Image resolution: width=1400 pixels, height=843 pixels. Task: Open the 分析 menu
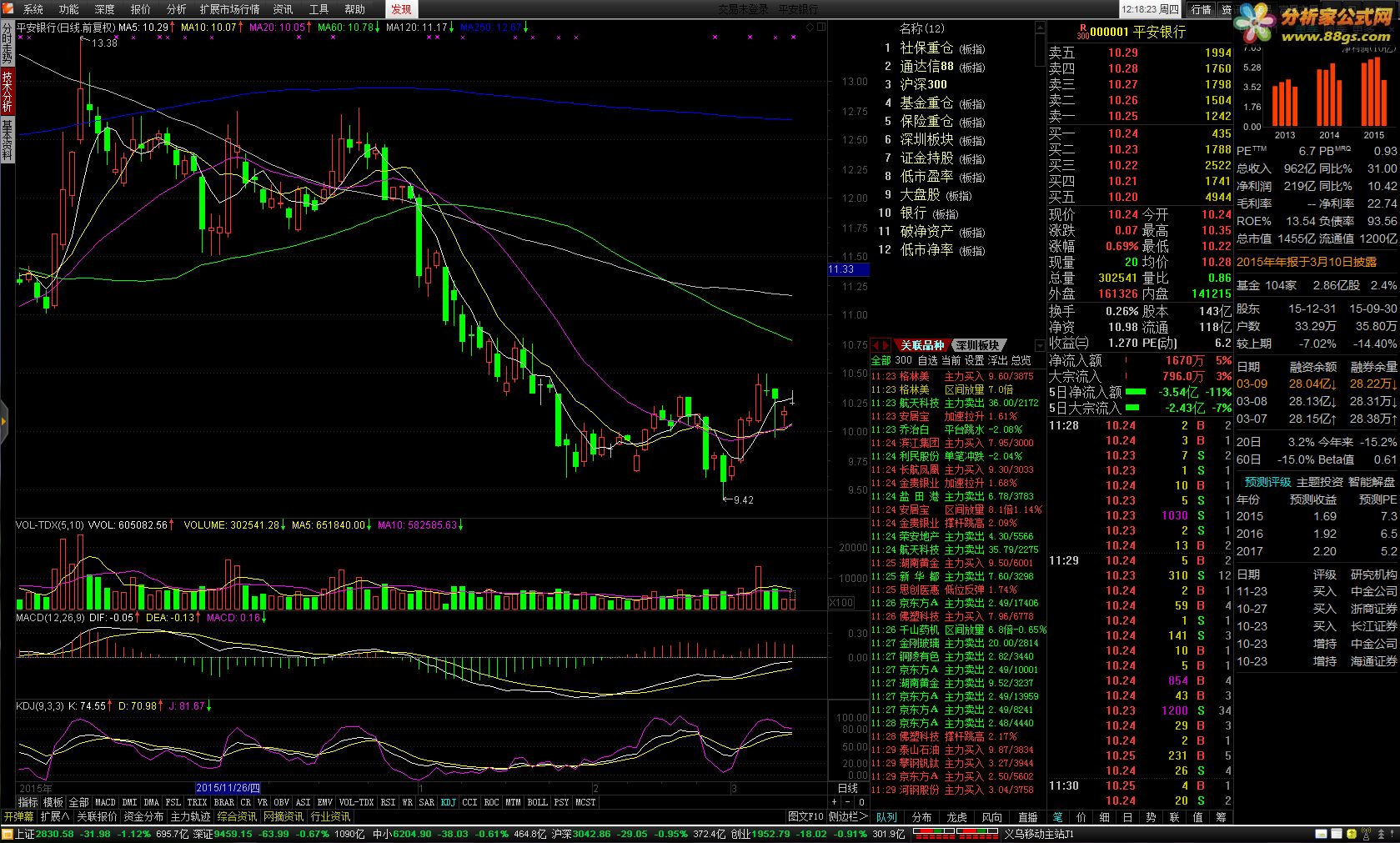[177, 9]
